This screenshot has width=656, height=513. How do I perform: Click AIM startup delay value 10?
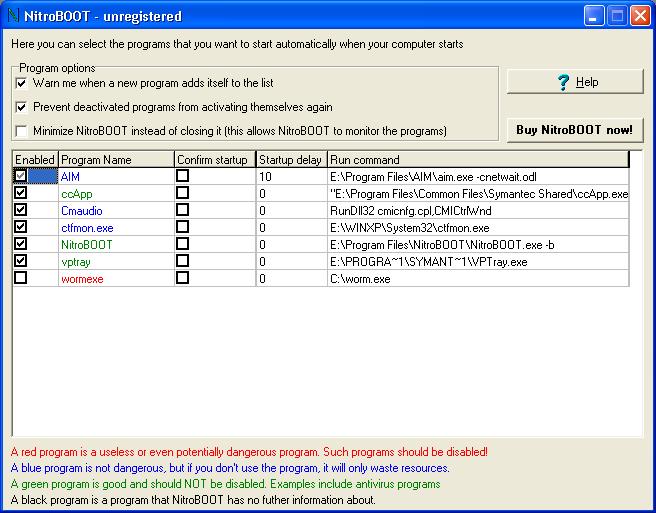click(265, 177)
